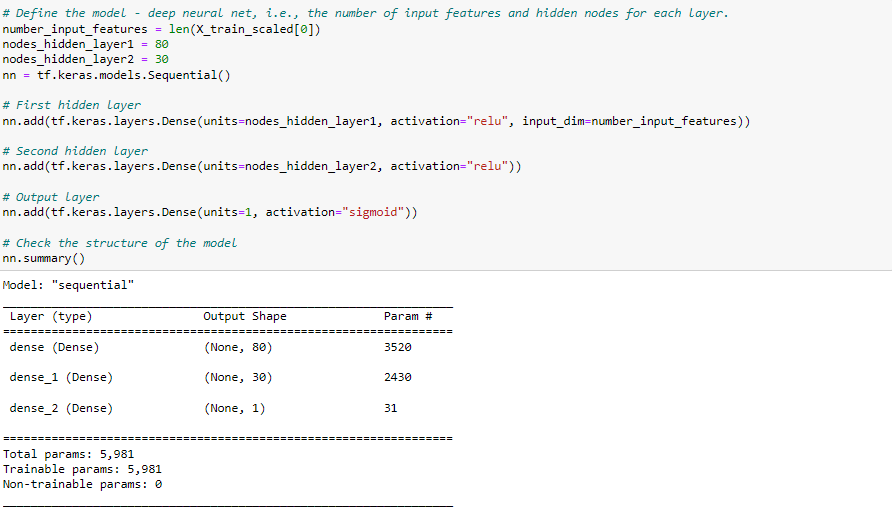Screen dimensions: 892x510
Task: Click the '# Check the structure of the model' comment
Action: click(x=119, y=243)
